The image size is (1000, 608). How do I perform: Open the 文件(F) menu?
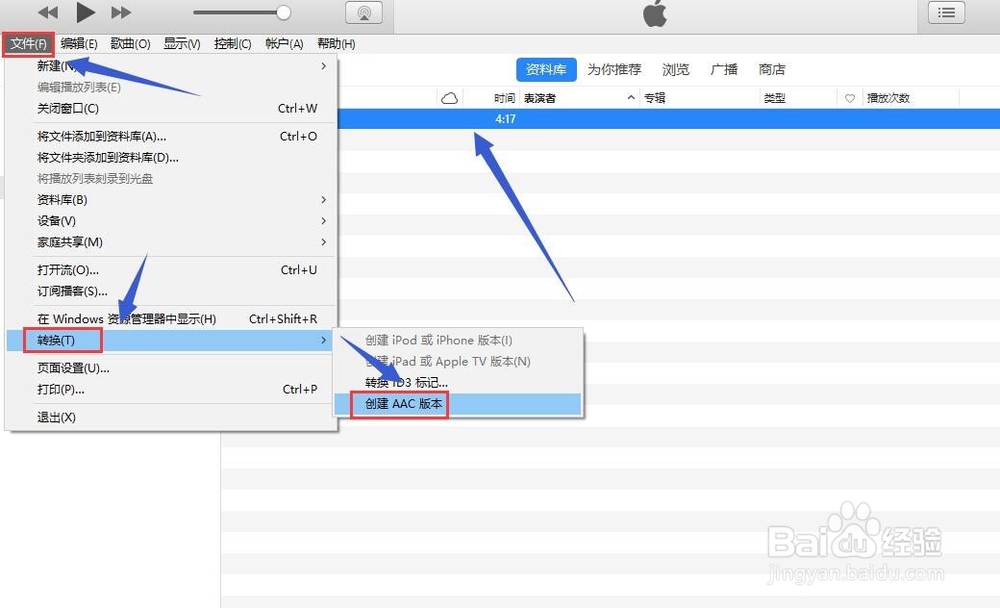(x=28, y=44)
